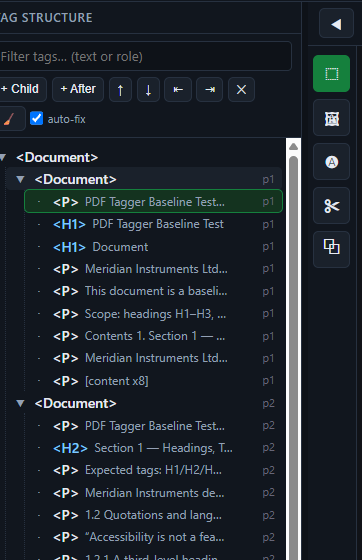Viewport: 362px width, 560px height.
Task: Click the root <Document> label
Action: tap(57, 158)
